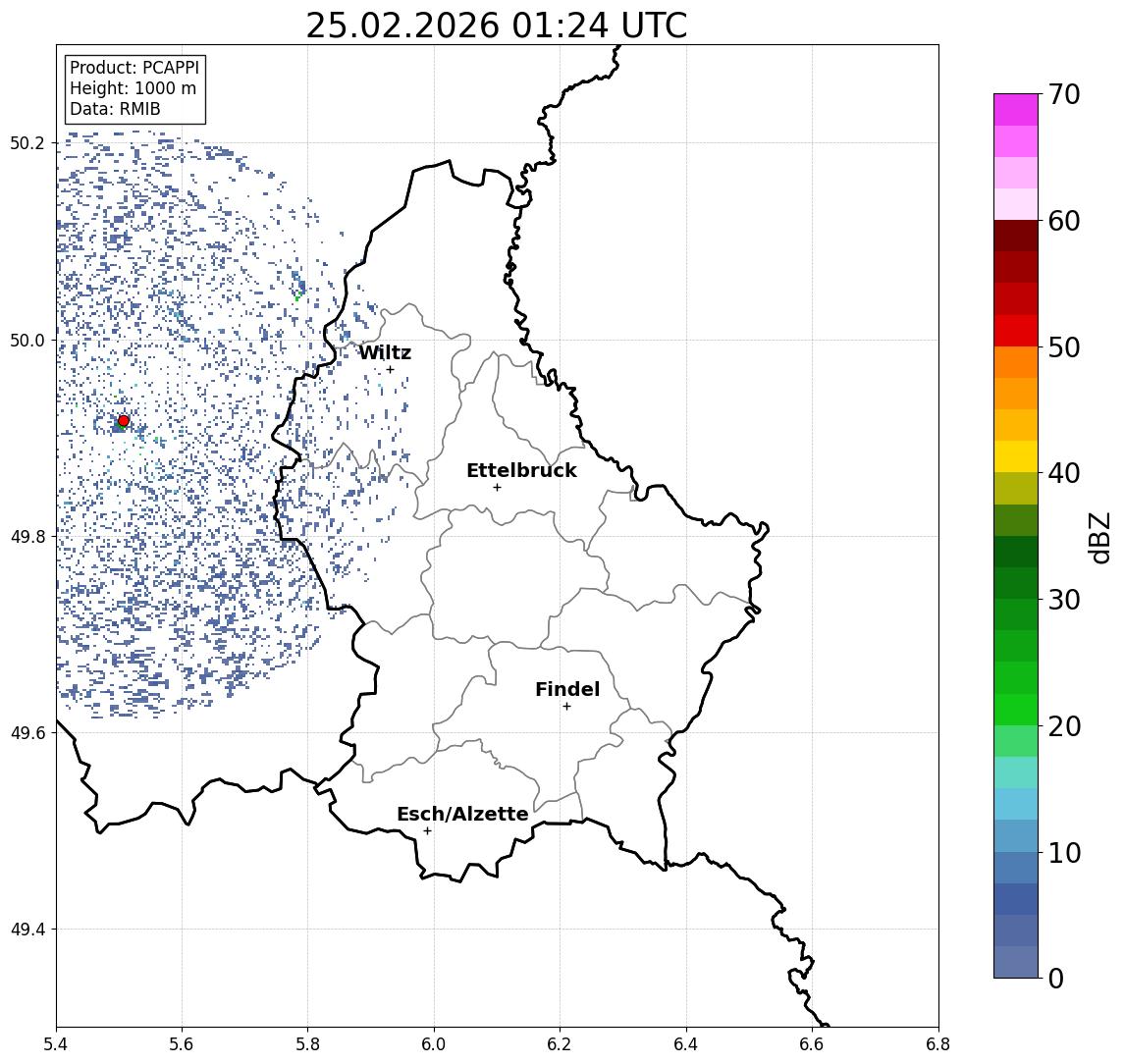Click the Findel station cross marker
Image resolution: width=1124 pixels, height=1064 pixels.
[x=566, y=707]
